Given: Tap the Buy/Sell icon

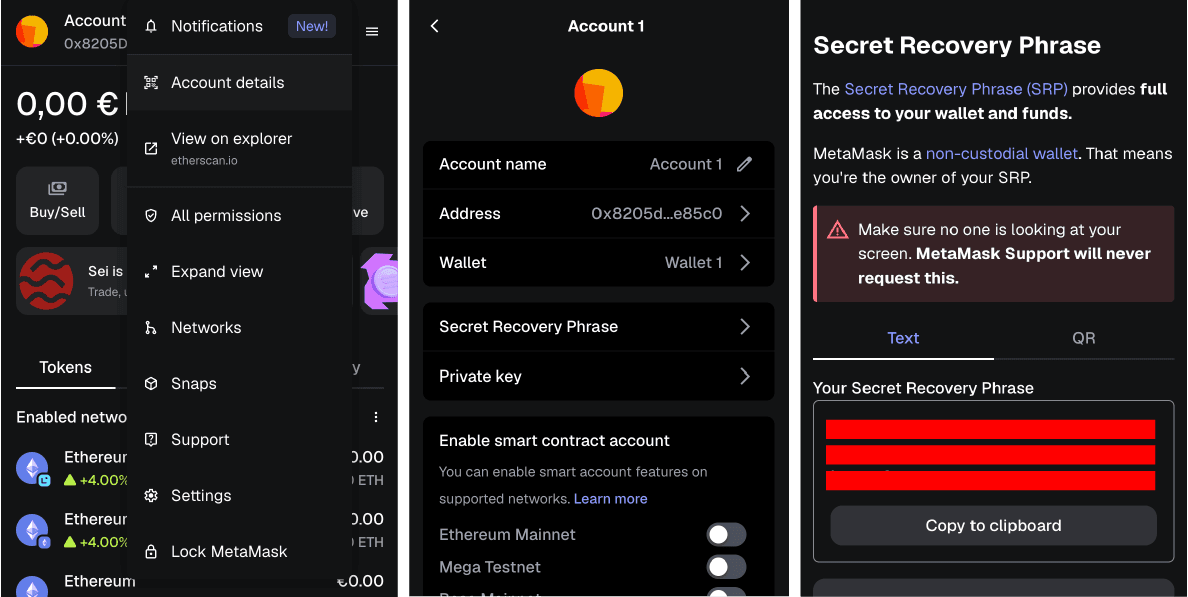Looking at the screenshot, I should (x=57, y=186).
